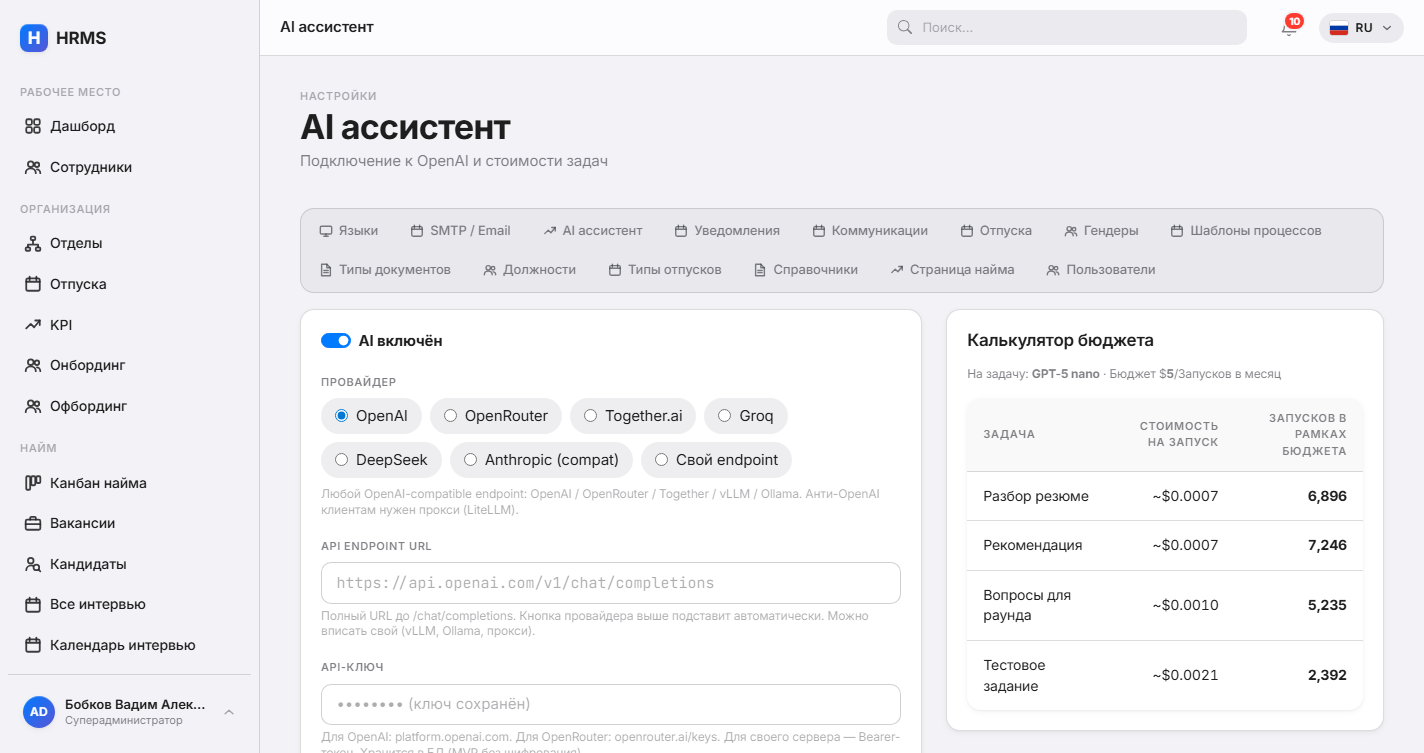This screenshot has height=753, width=1424.
Task: Focus the Поиск search field
Action: click(1067, 28)
